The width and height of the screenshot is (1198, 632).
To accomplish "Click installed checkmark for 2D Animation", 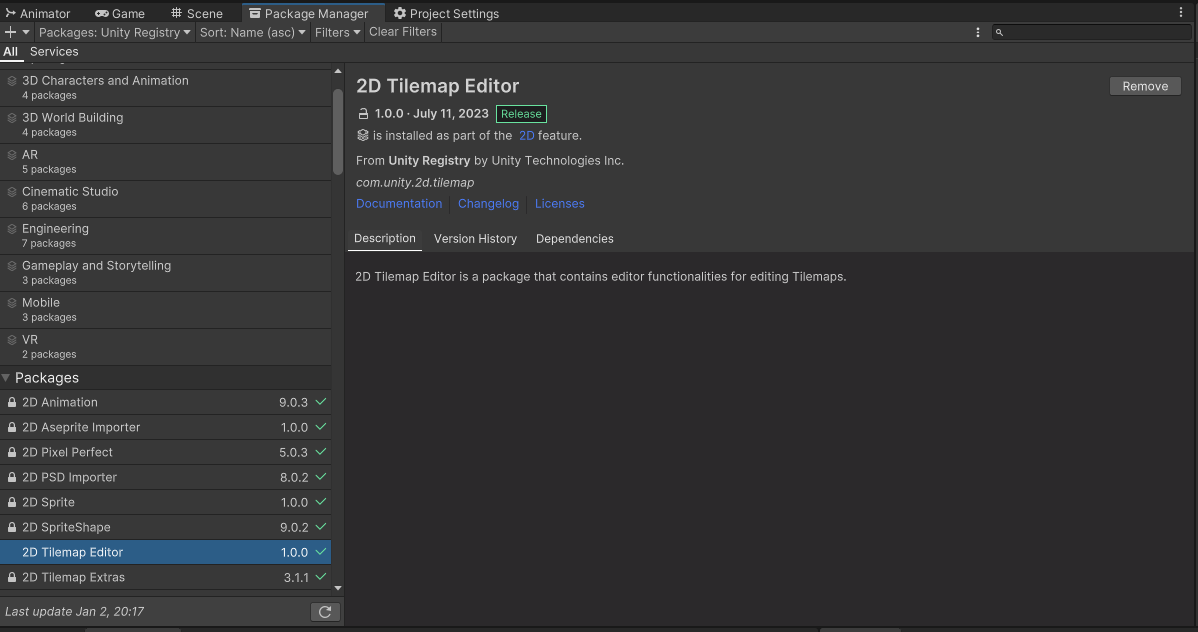I will (x=321, y=401).
